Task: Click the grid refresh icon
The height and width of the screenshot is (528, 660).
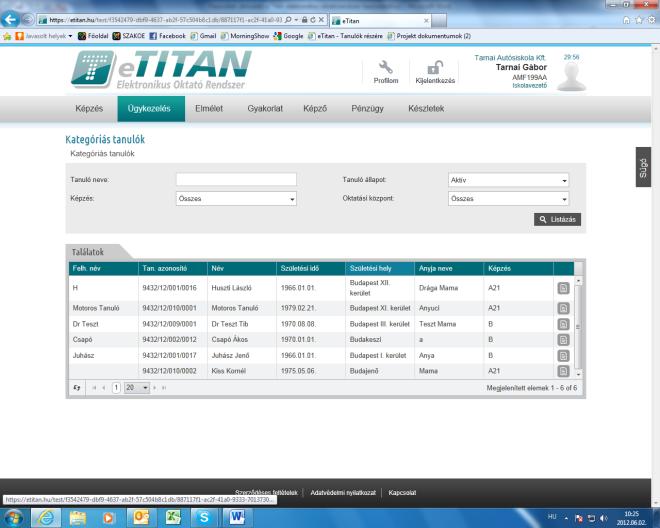Action: click(77, 387)
